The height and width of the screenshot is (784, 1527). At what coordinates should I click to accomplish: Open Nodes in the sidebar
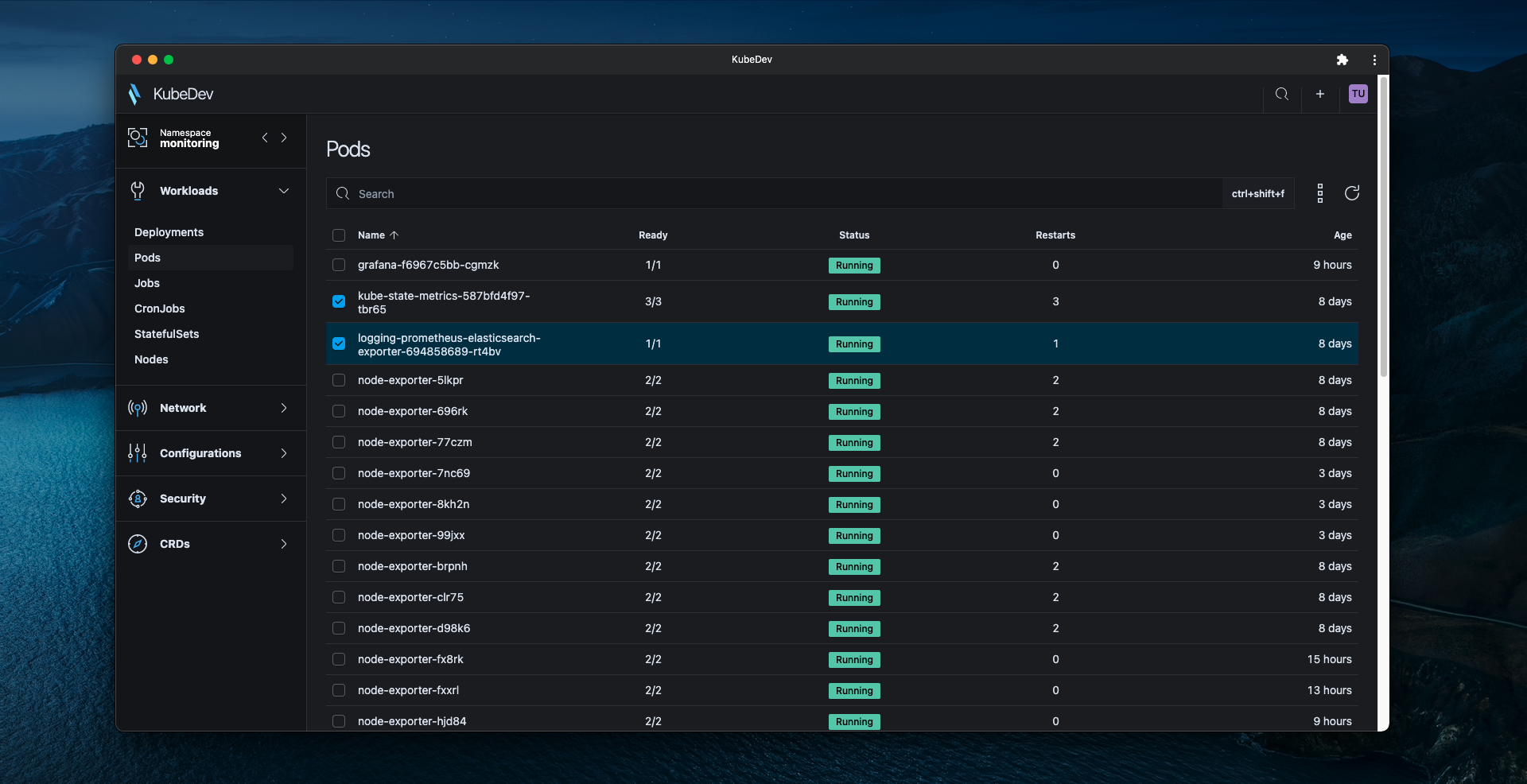click(x=151, y=359)
